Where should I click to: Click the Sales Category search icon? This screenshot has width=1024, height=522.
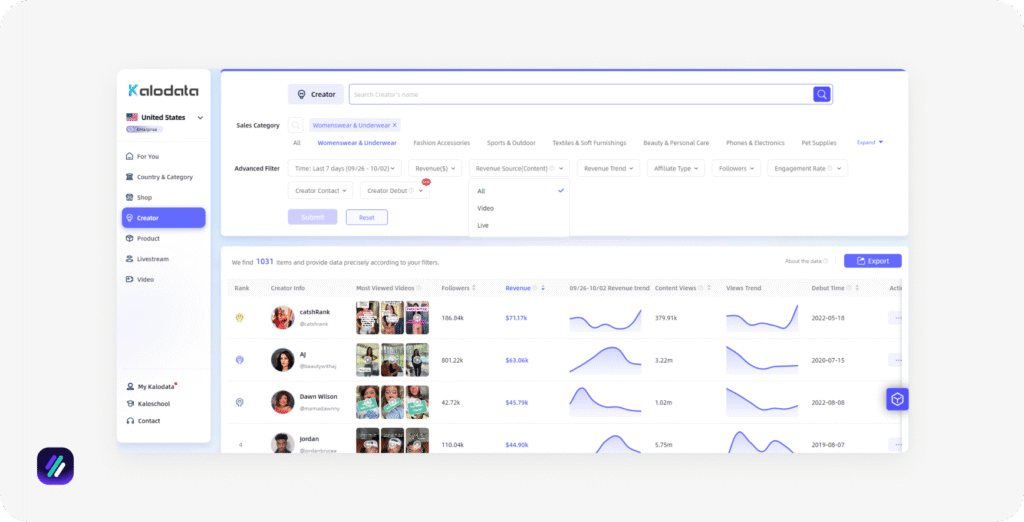(296, 125)
